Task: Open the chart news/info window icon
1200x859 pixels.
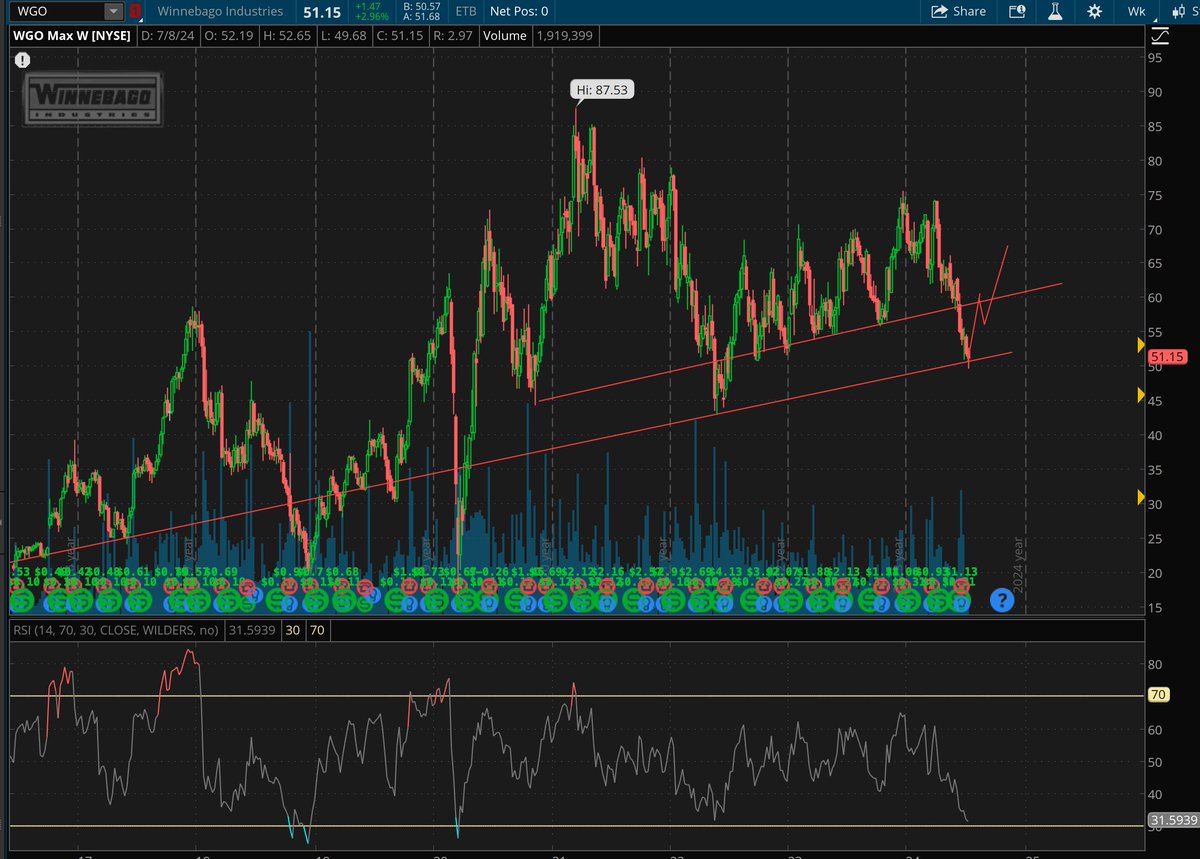Action: click(x=1017, y=12)
